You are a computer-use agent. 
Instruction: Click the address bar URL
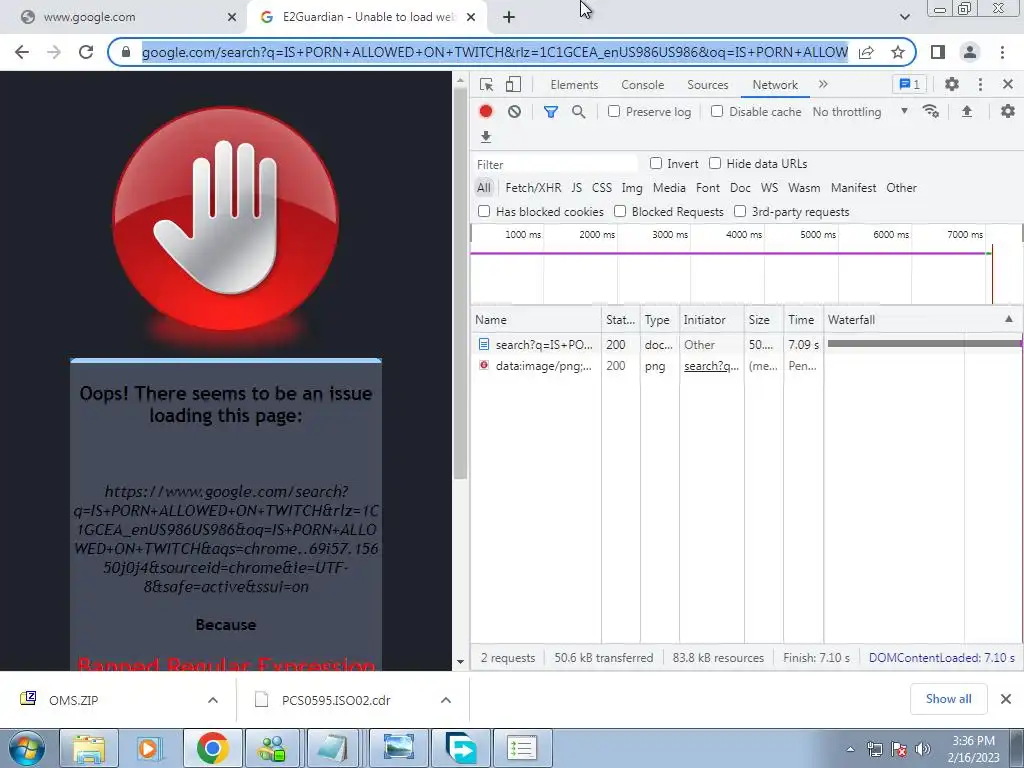coord(494,52)
